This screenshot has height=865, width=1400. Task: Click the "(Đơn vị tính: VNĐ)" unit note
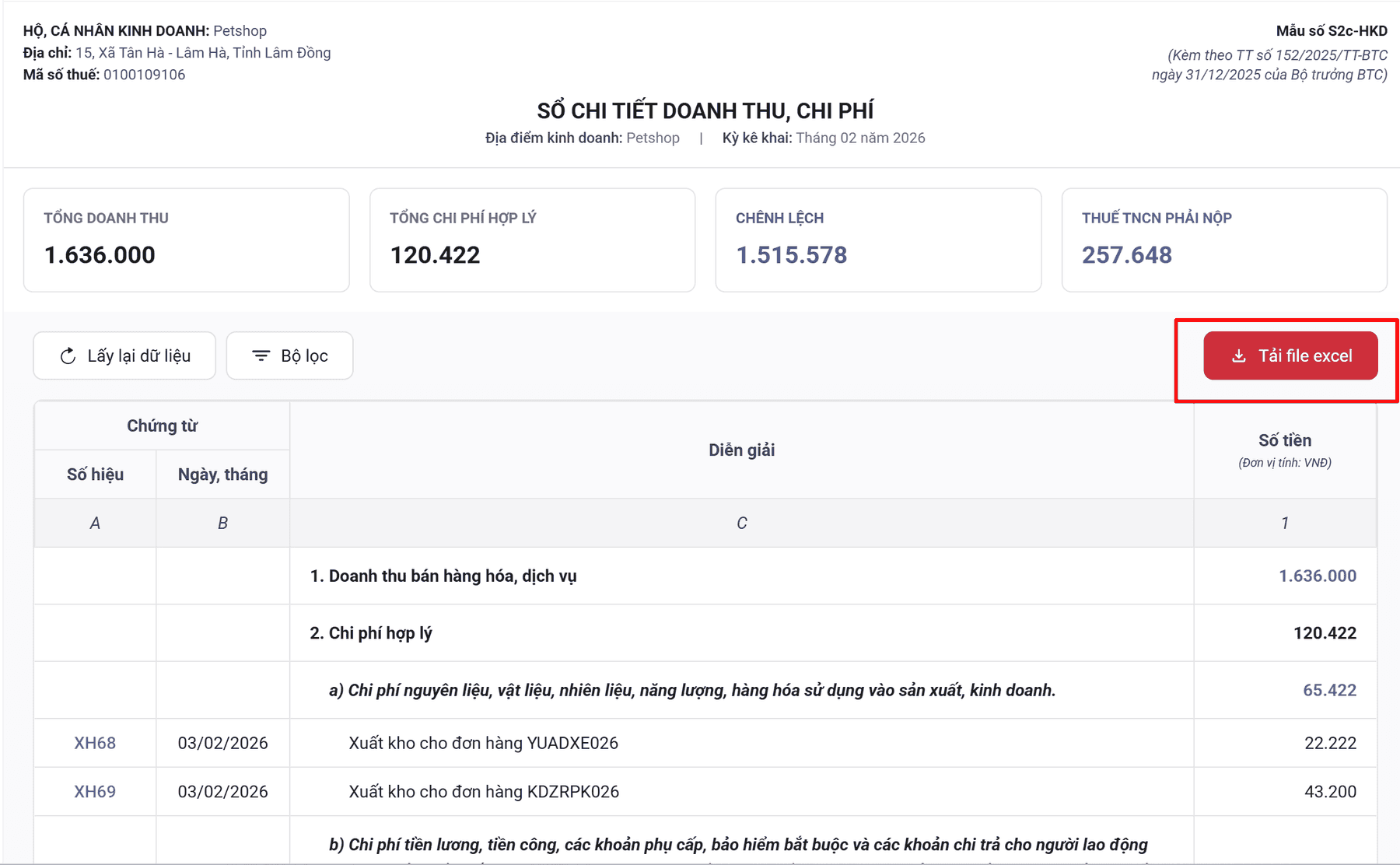pyautogui.click(x=1285, y=463)
